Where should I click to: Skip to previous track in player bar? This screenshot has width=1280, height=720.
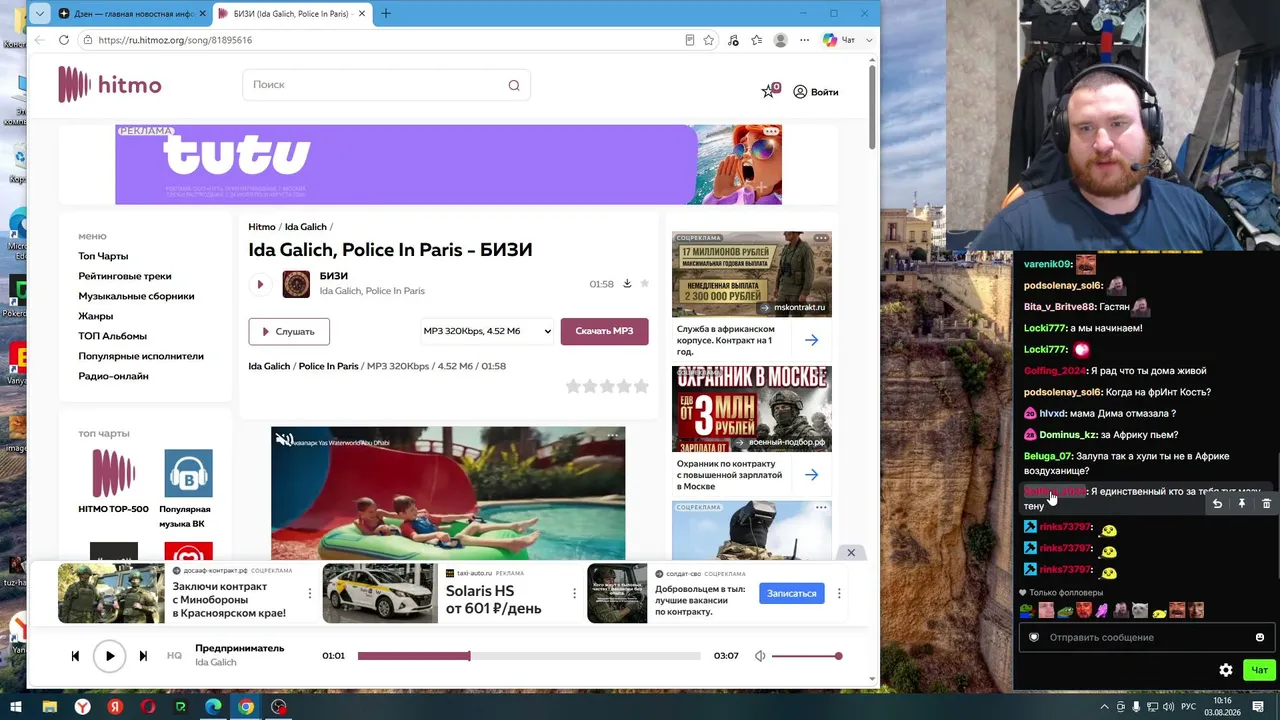(x=75, y=656)
